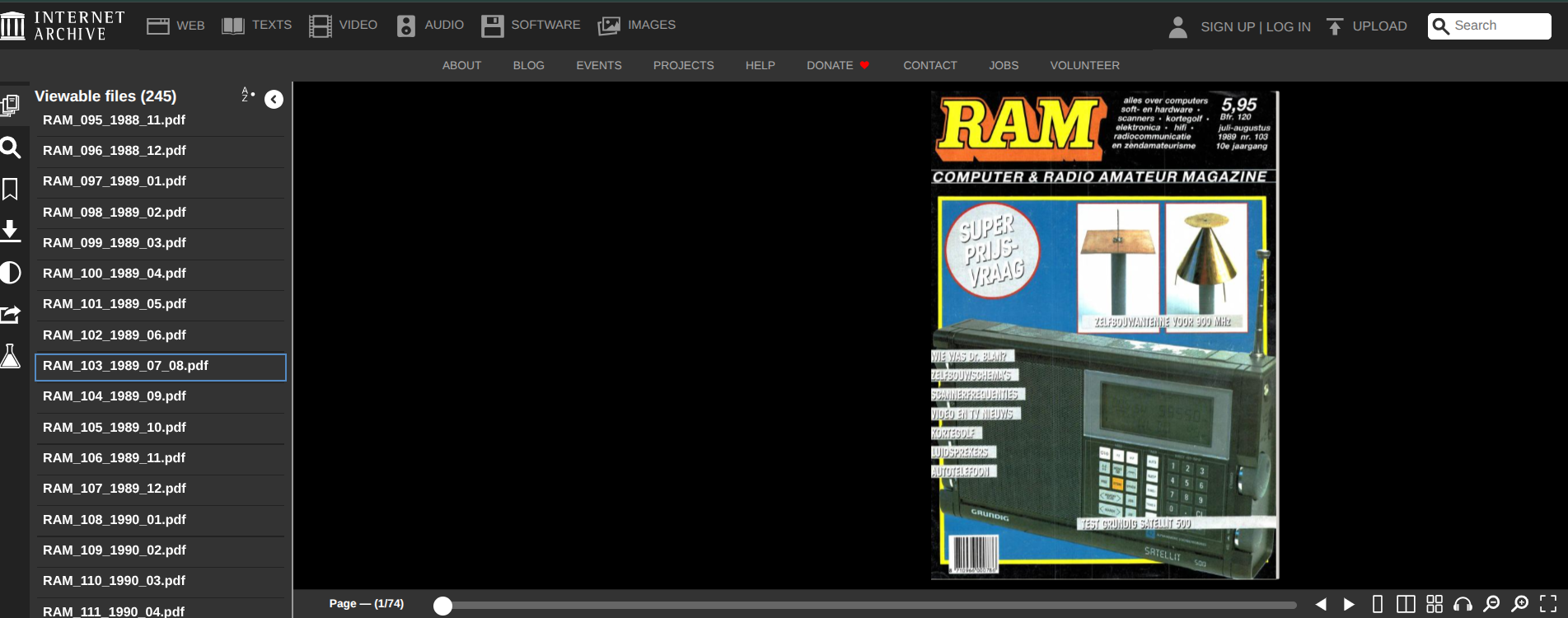Change the file list sort order
The image size is (1568, 618).
(x=247, y=95)
